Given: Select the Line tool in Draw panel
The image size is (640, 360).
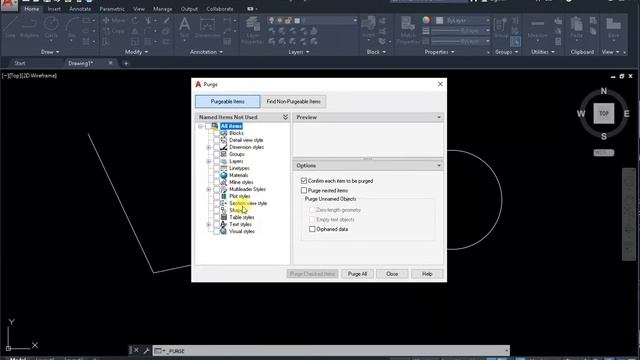Looking at the screenshot, I should click(10, 27).
